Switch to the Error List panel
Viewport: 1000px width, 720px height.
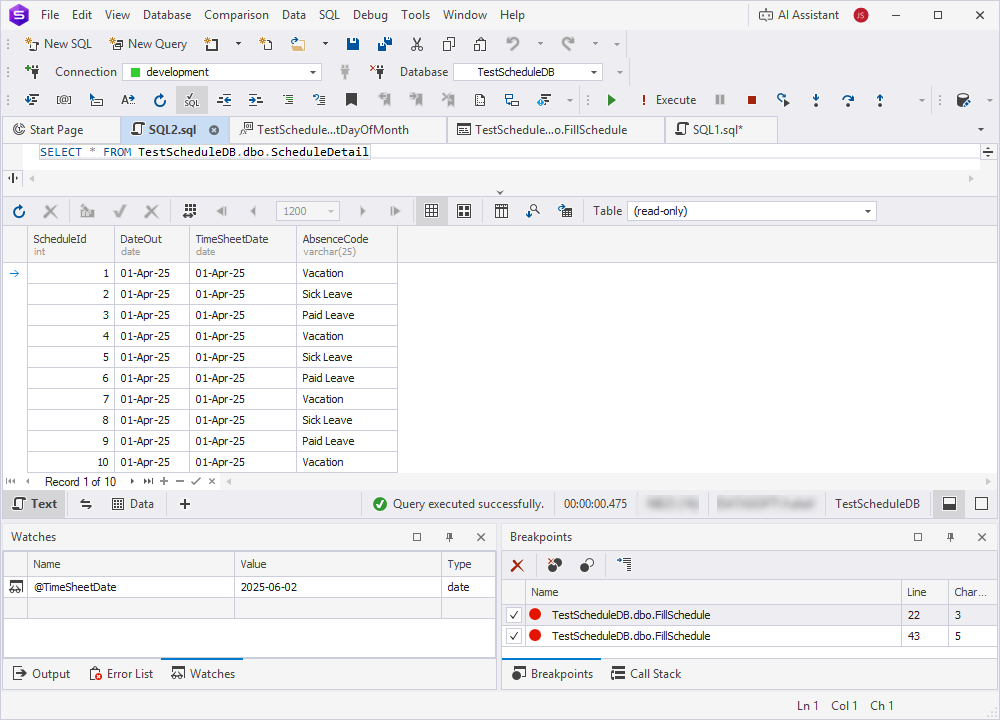click(121, 673)
